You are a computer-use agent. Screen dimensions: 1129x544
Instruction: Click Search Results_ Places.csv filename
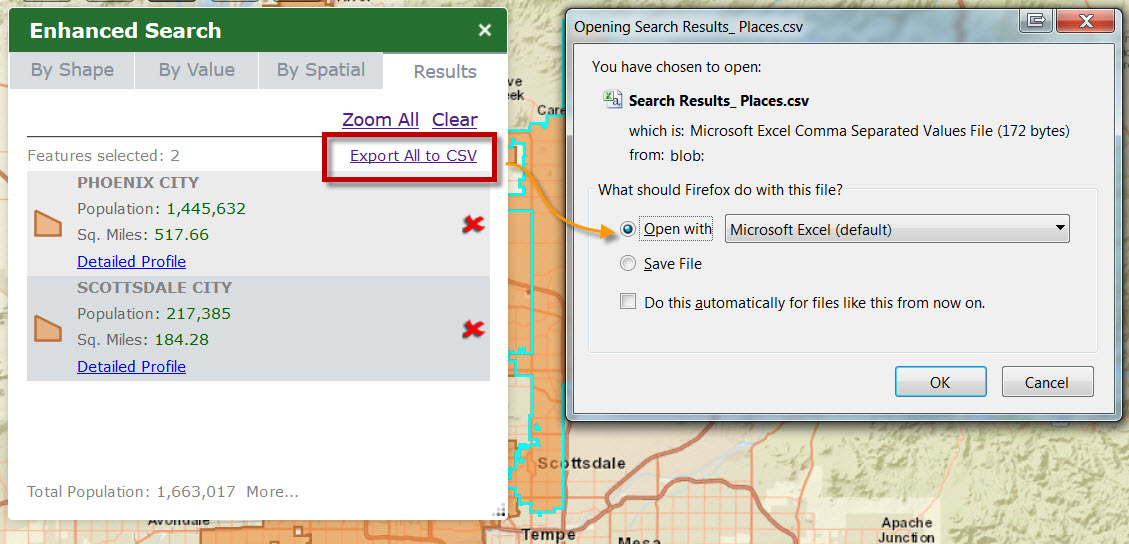[719, 101]
